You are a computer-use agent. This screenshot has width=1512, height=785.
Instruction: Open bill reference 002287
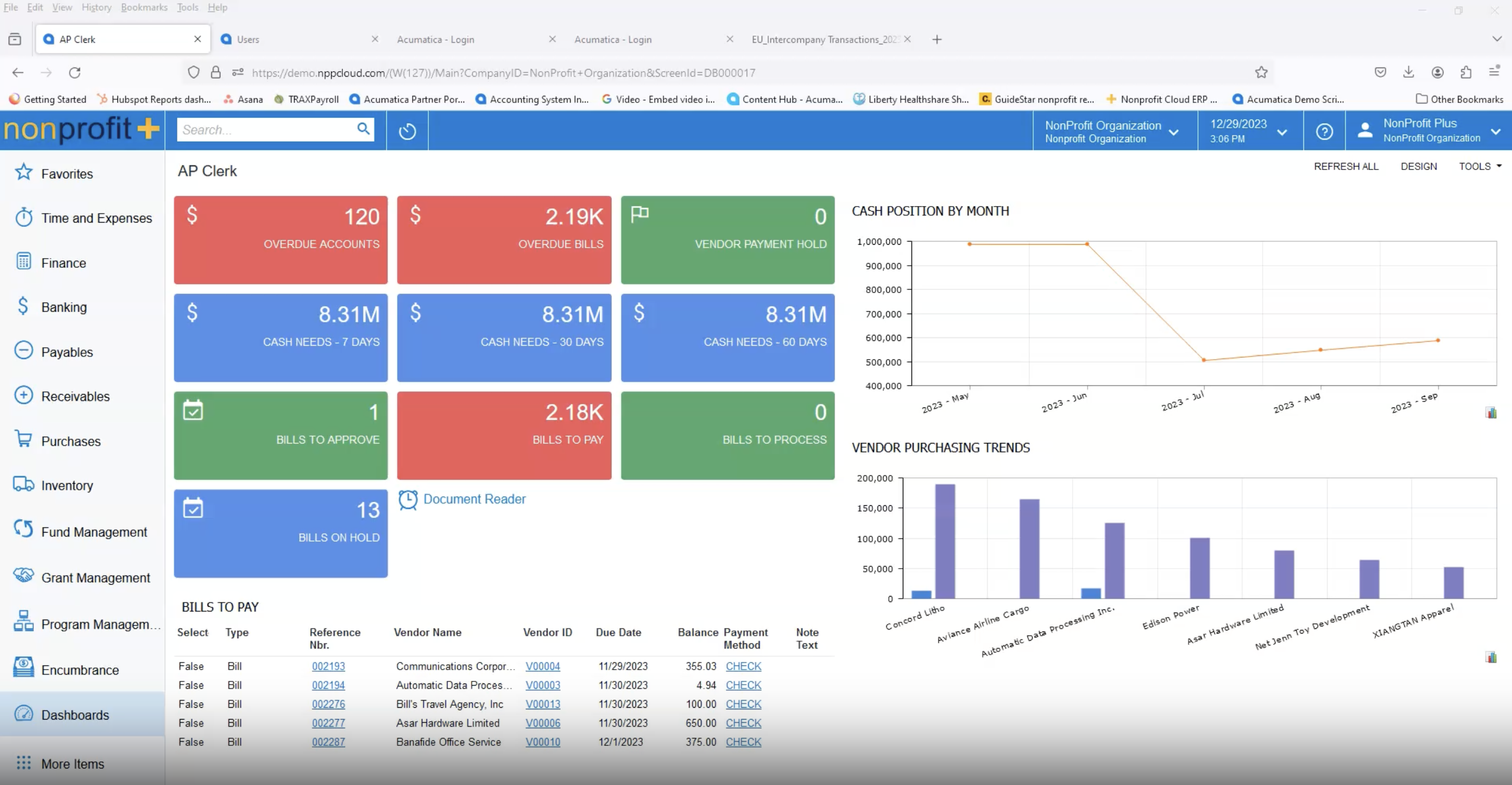click(x=328, y=742)
